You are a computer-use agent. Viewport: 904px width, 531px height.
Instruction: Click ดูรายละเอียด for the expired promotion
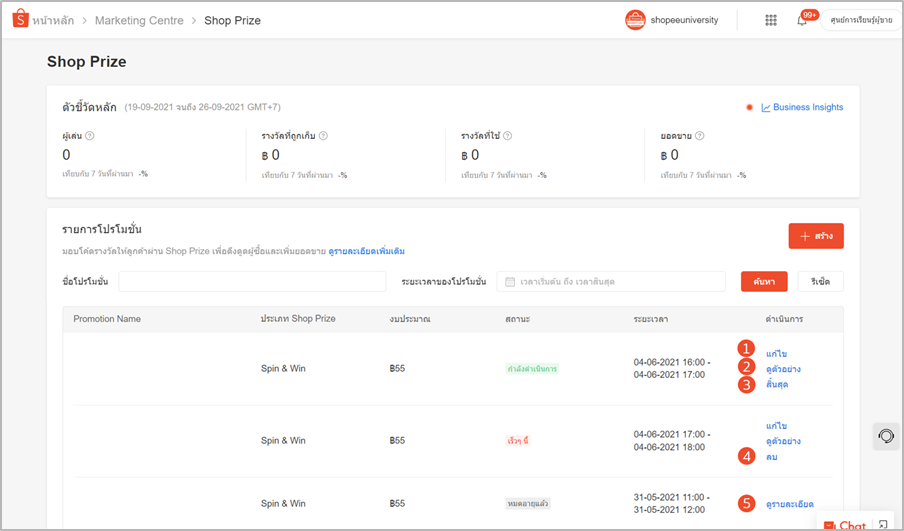point(790,504)
